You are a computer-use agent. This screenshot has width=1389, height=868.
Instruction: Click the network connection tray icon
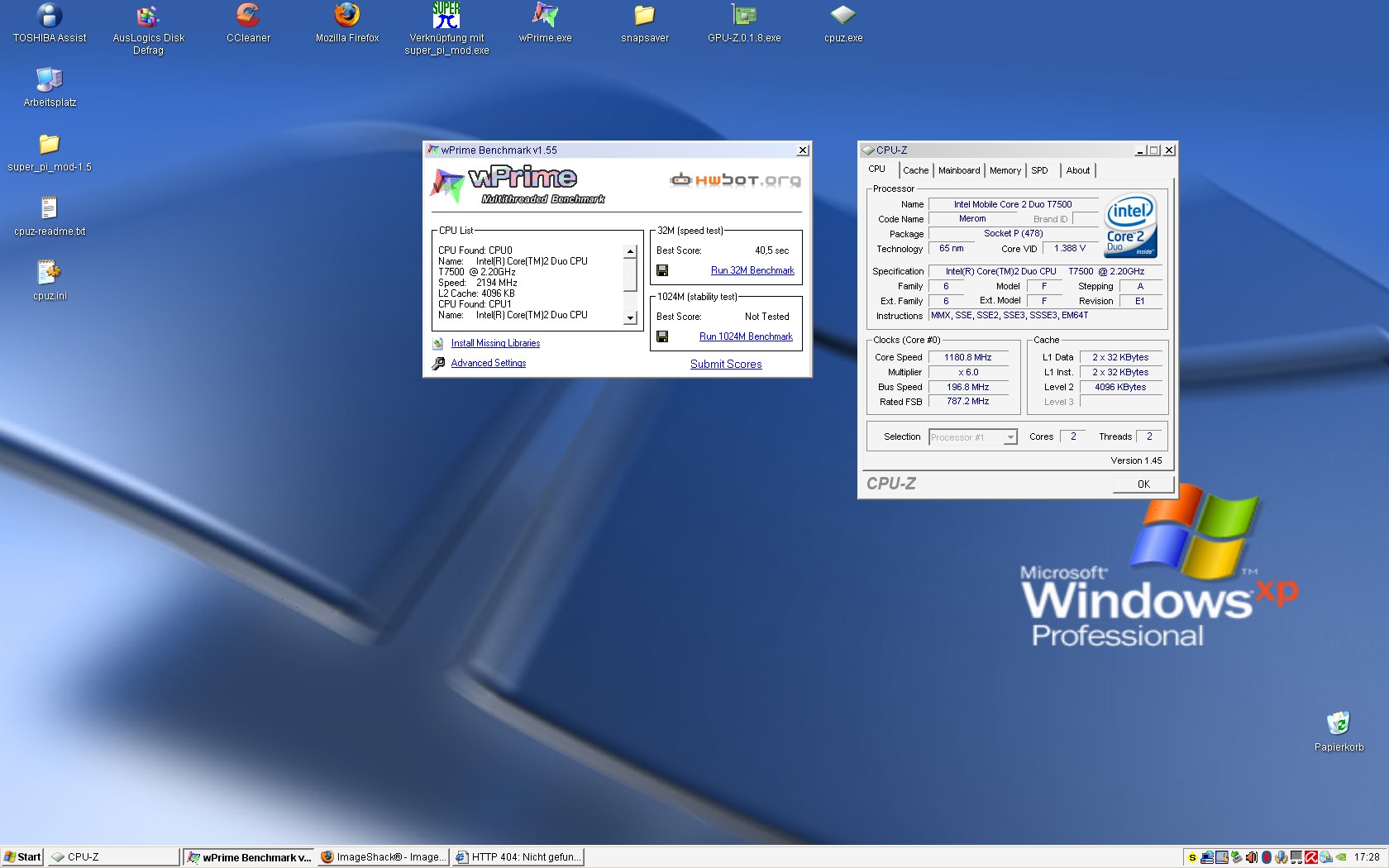1207,857
